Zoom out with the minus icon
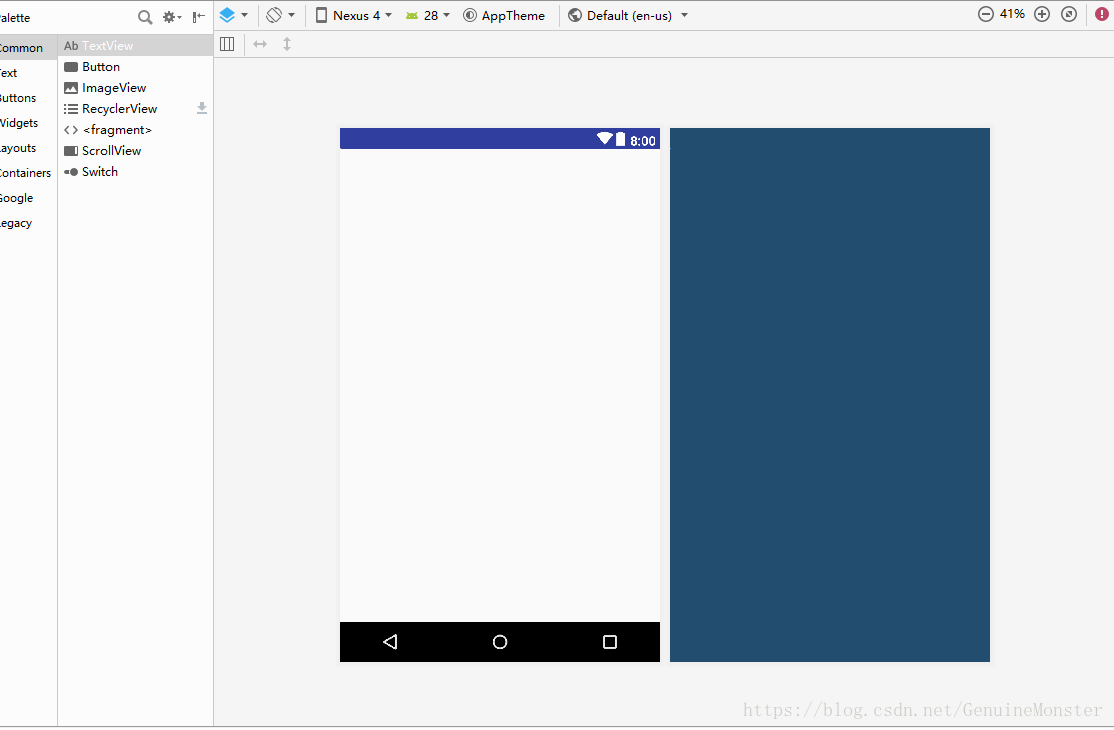 [x=985, y=14]
